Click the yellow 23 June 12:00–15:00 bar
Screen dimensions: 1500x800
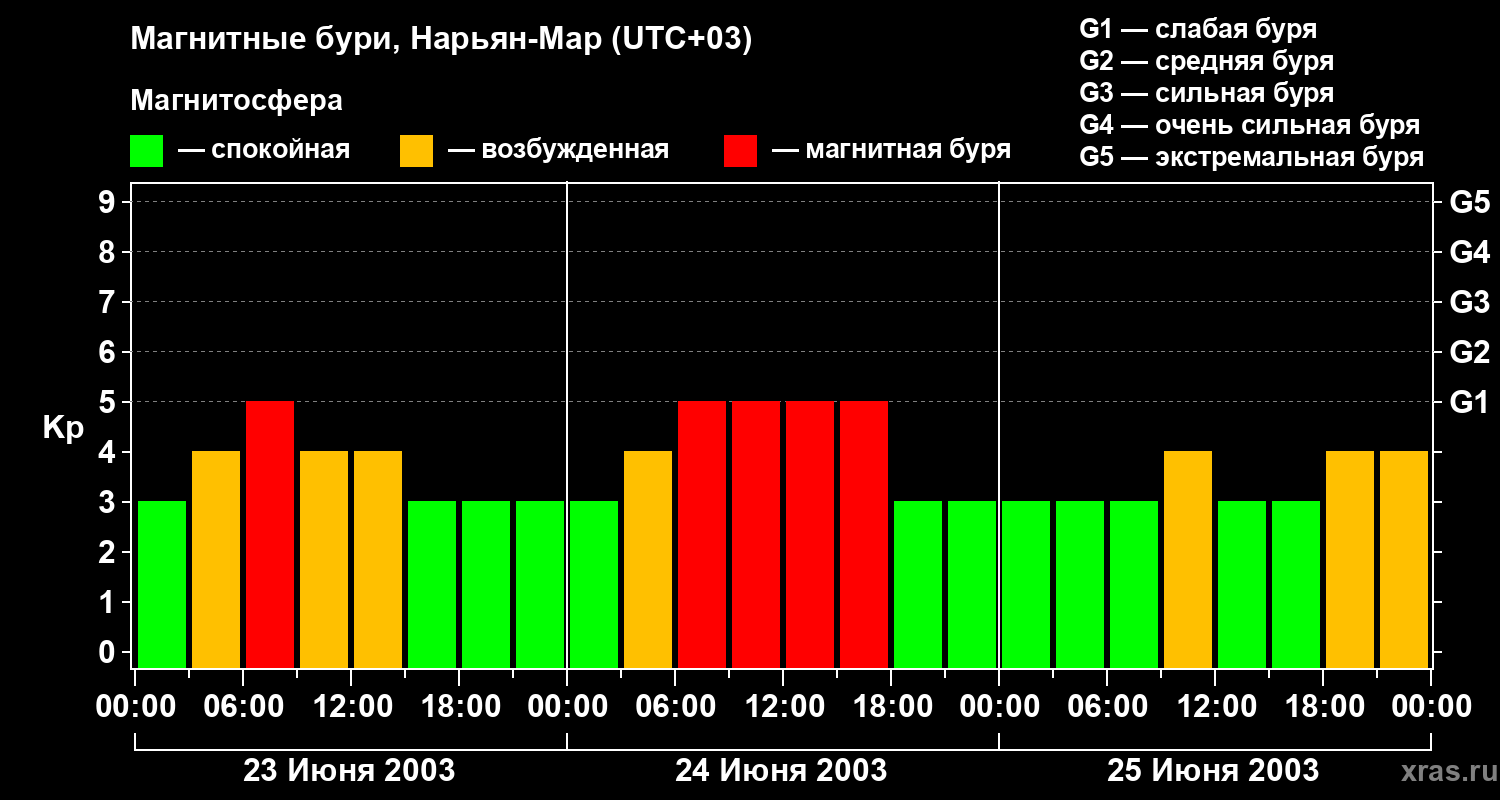pos(378,559)
